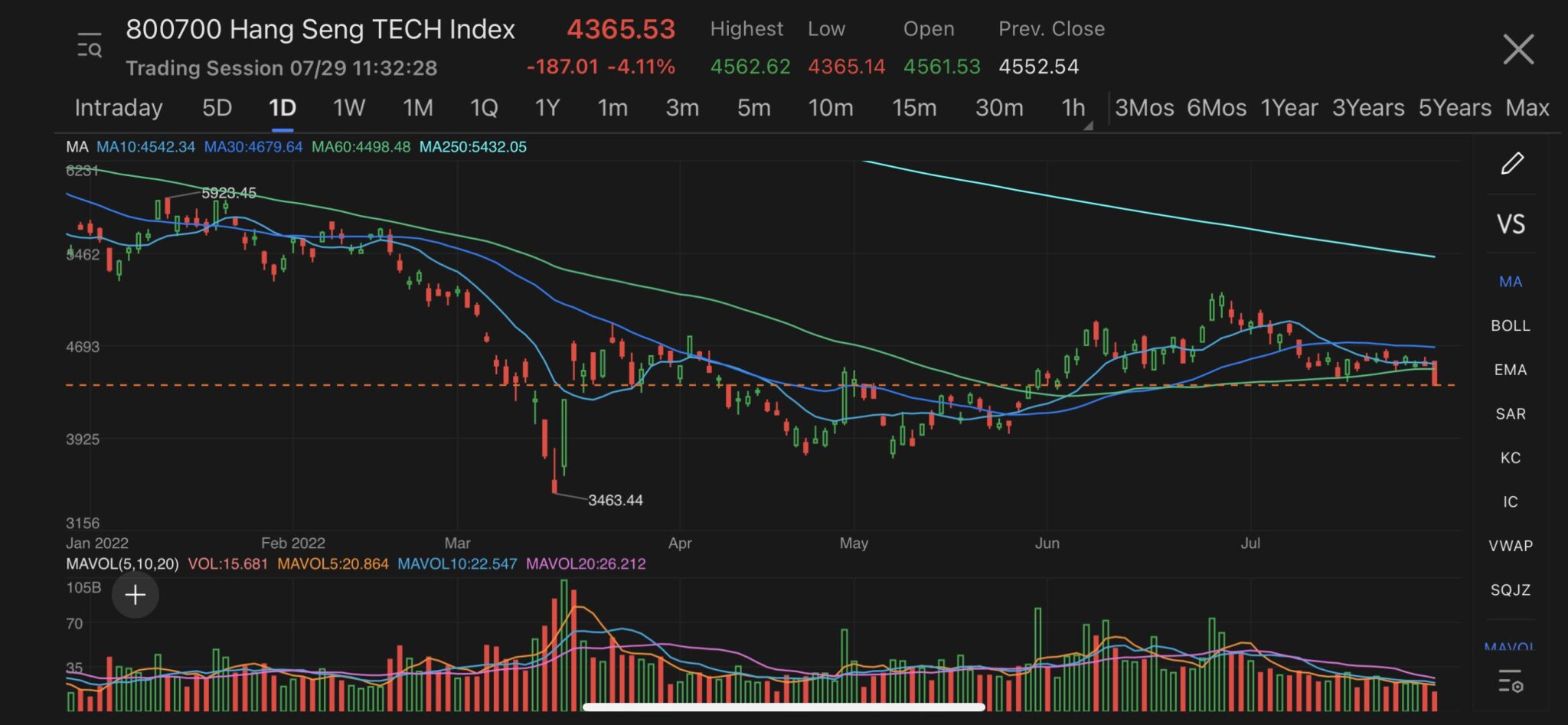This screenshot has width=1568, height=725.
Task: Click the MA30:4679.64 legend value
Action: click(x=253, y=147)
